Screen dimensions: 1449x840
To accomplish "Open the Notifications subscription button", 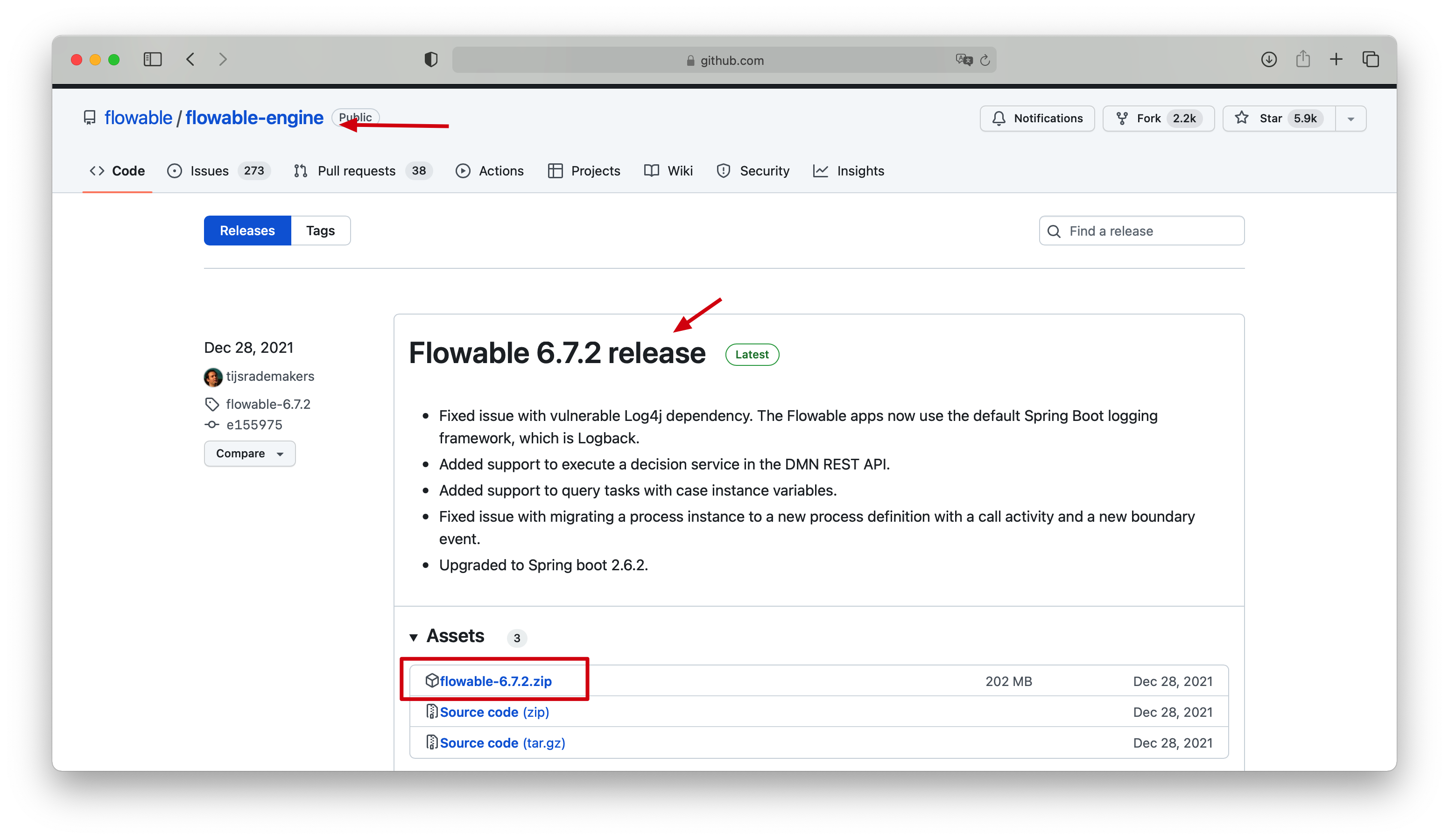I will tap(1037, 119).
